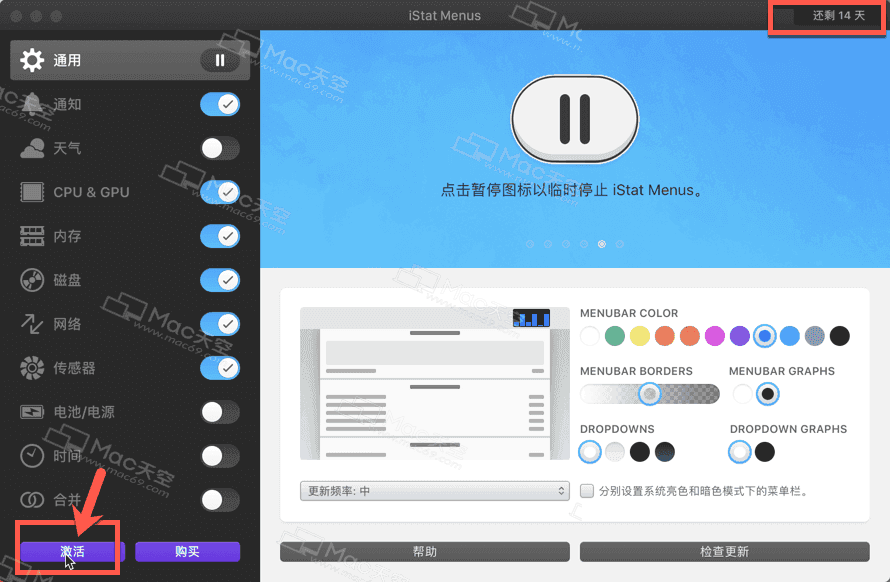Image resolution: width=890 pixels, height=582 pixels.
Task: Open the 网络 sidebar row label
Action: (67, 324)
